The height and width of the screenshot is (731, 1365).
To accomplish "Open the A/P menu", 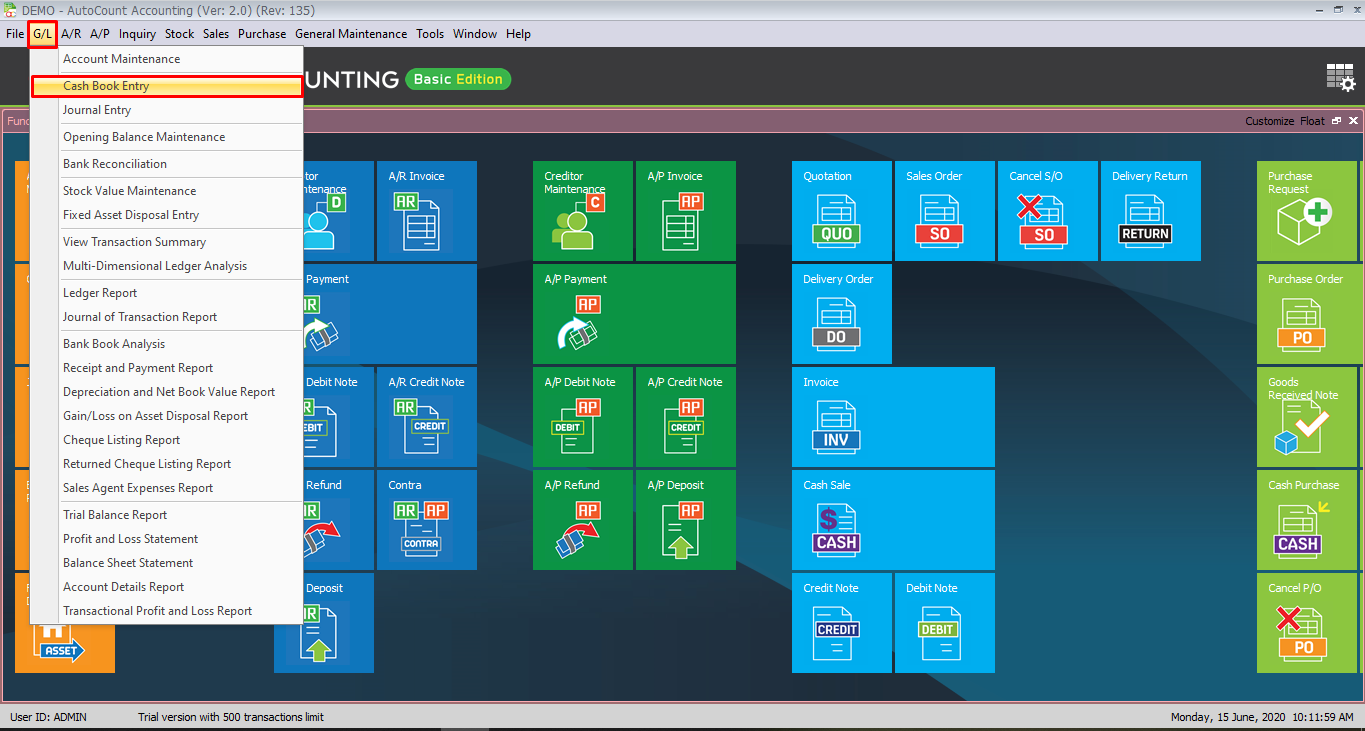I will click(100, 34).
